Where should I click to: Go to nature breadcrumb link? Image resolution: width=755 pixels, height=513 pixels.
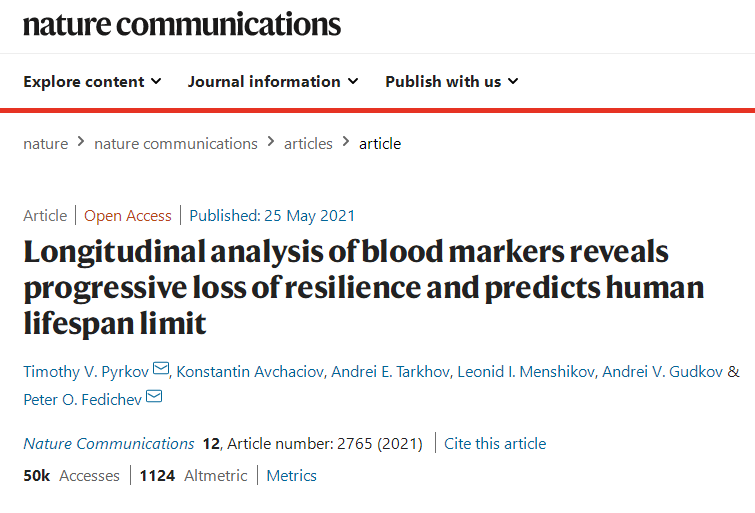click(x=46, y=143)
